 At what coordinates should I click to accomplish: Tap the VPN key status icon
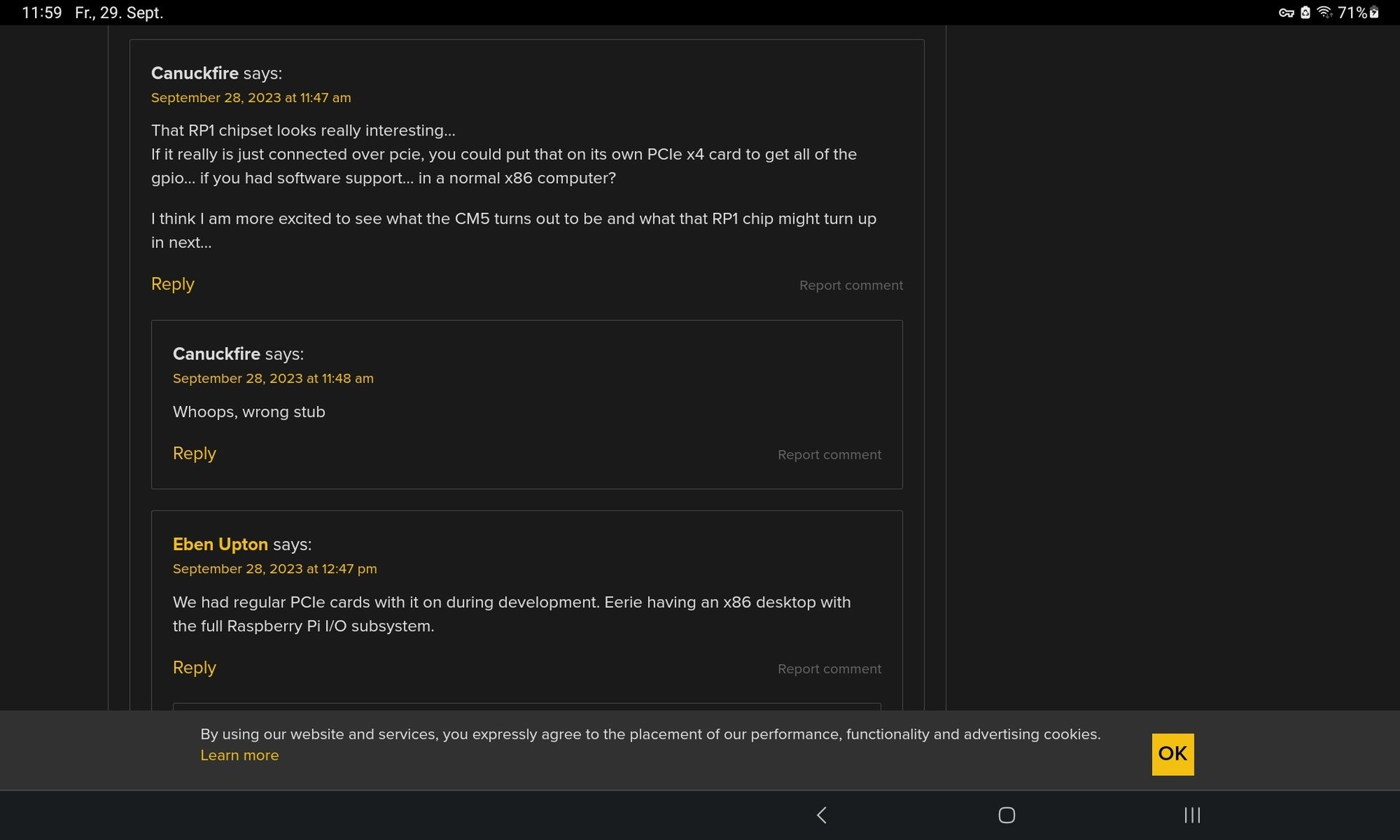pyautogui.click(x=1286, y=12)
